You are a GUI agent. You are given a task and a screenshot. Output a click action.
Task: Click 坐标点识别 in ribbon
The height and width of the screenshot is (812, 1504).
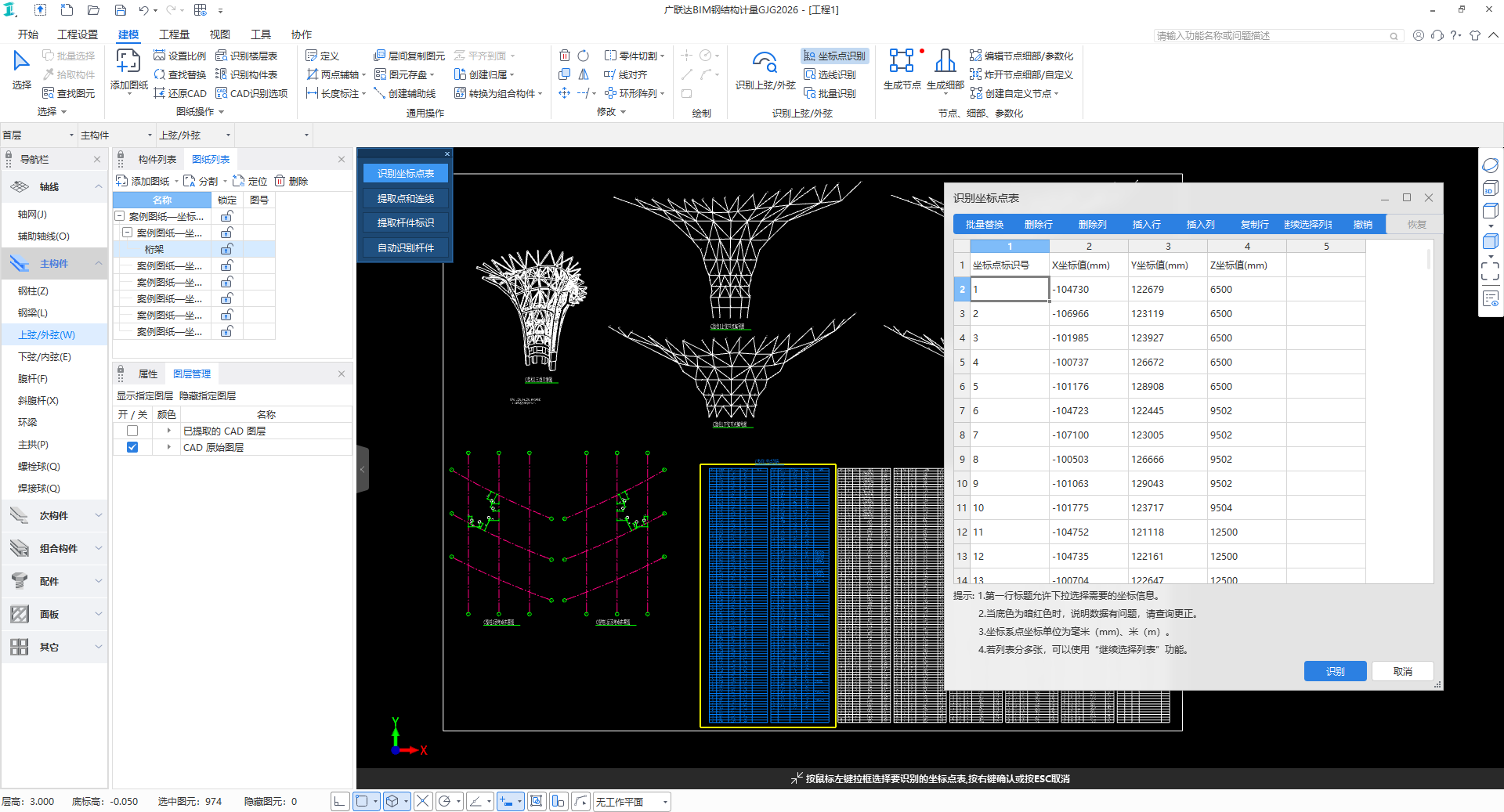(834, 56)
